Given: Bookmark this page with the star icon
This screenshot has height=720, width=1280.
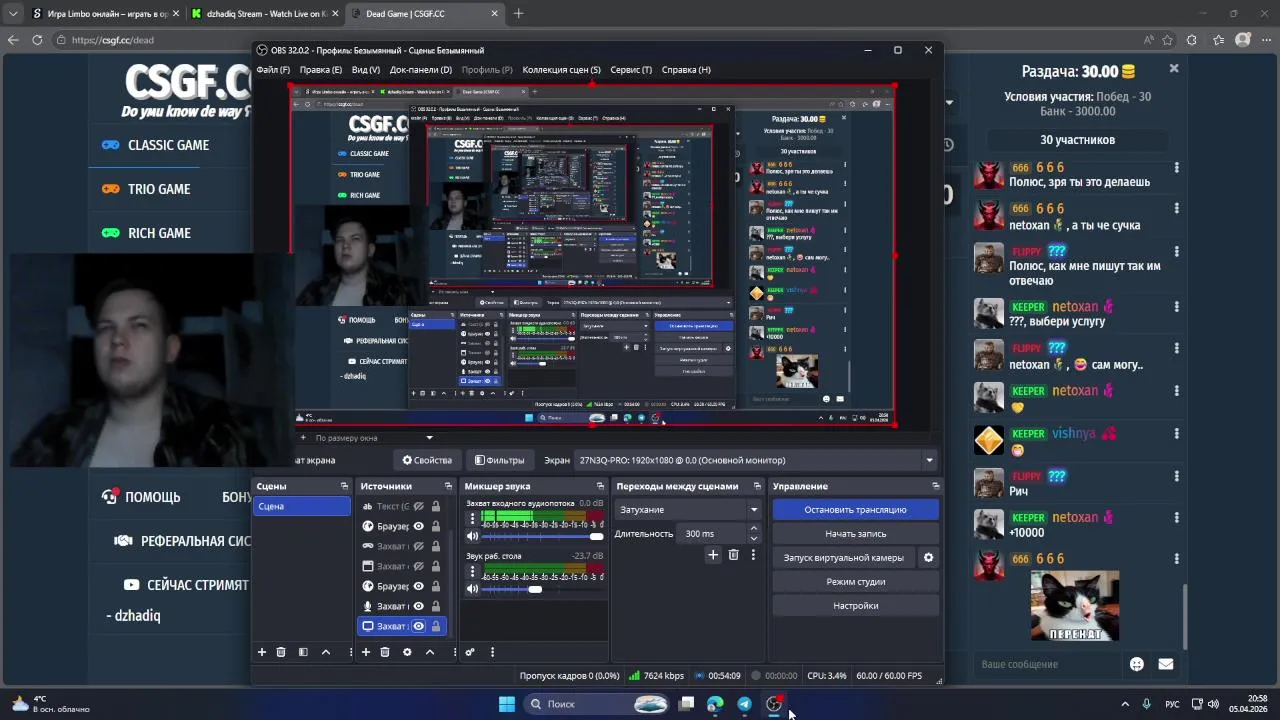Looking at the screenshot, I should 1167,40.
